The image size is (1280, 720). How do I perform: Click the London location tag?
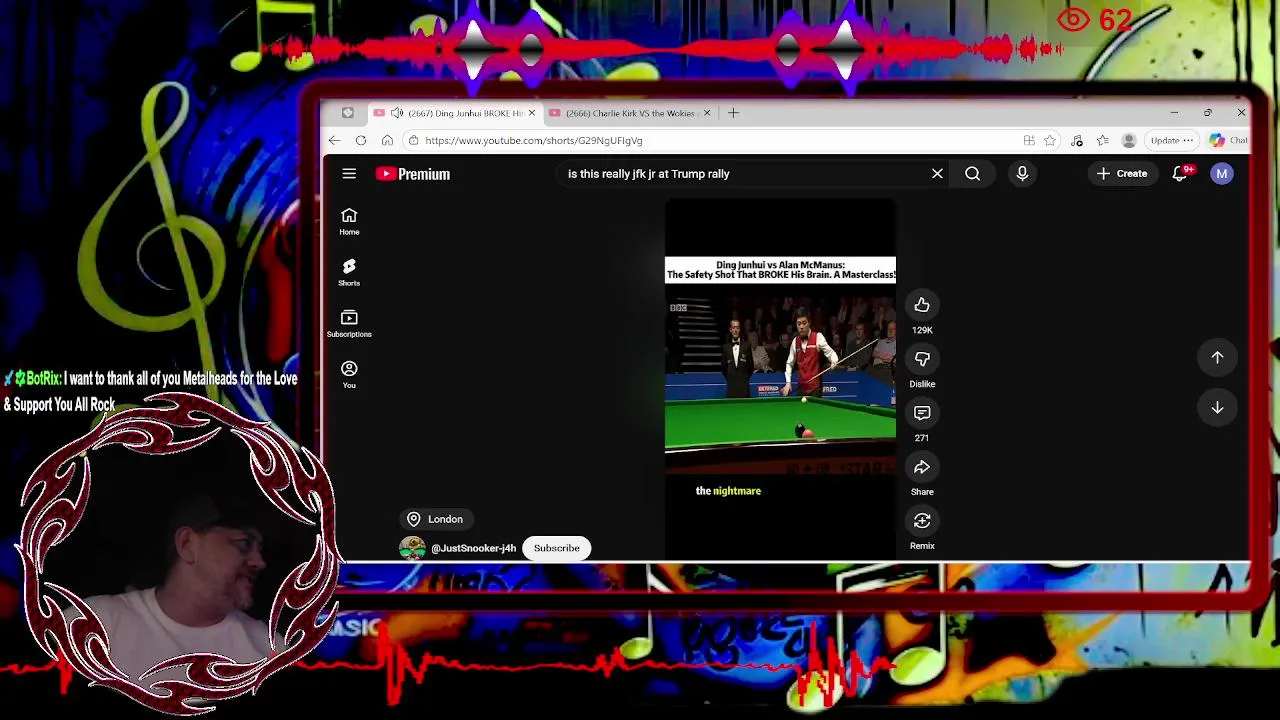pos(435,519)
